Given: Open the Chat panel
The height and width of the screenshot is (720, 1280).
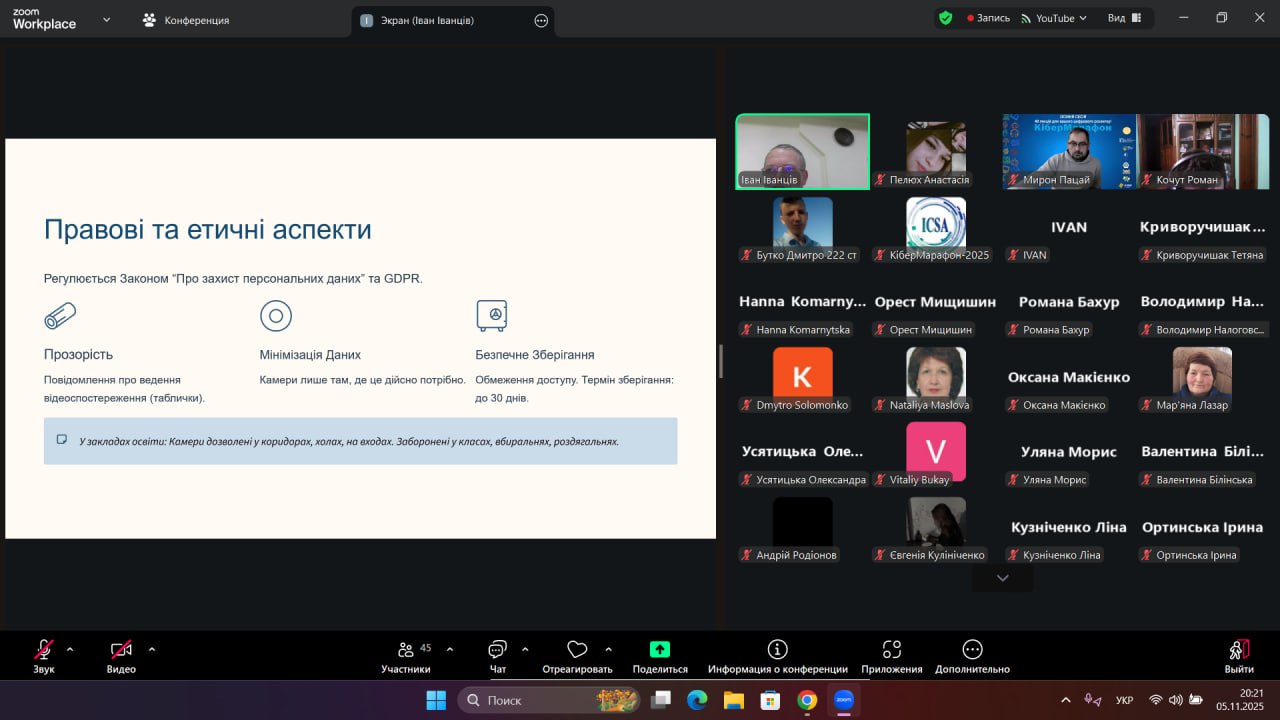Looking at the screenshot, I should click(x=497, y=650).
